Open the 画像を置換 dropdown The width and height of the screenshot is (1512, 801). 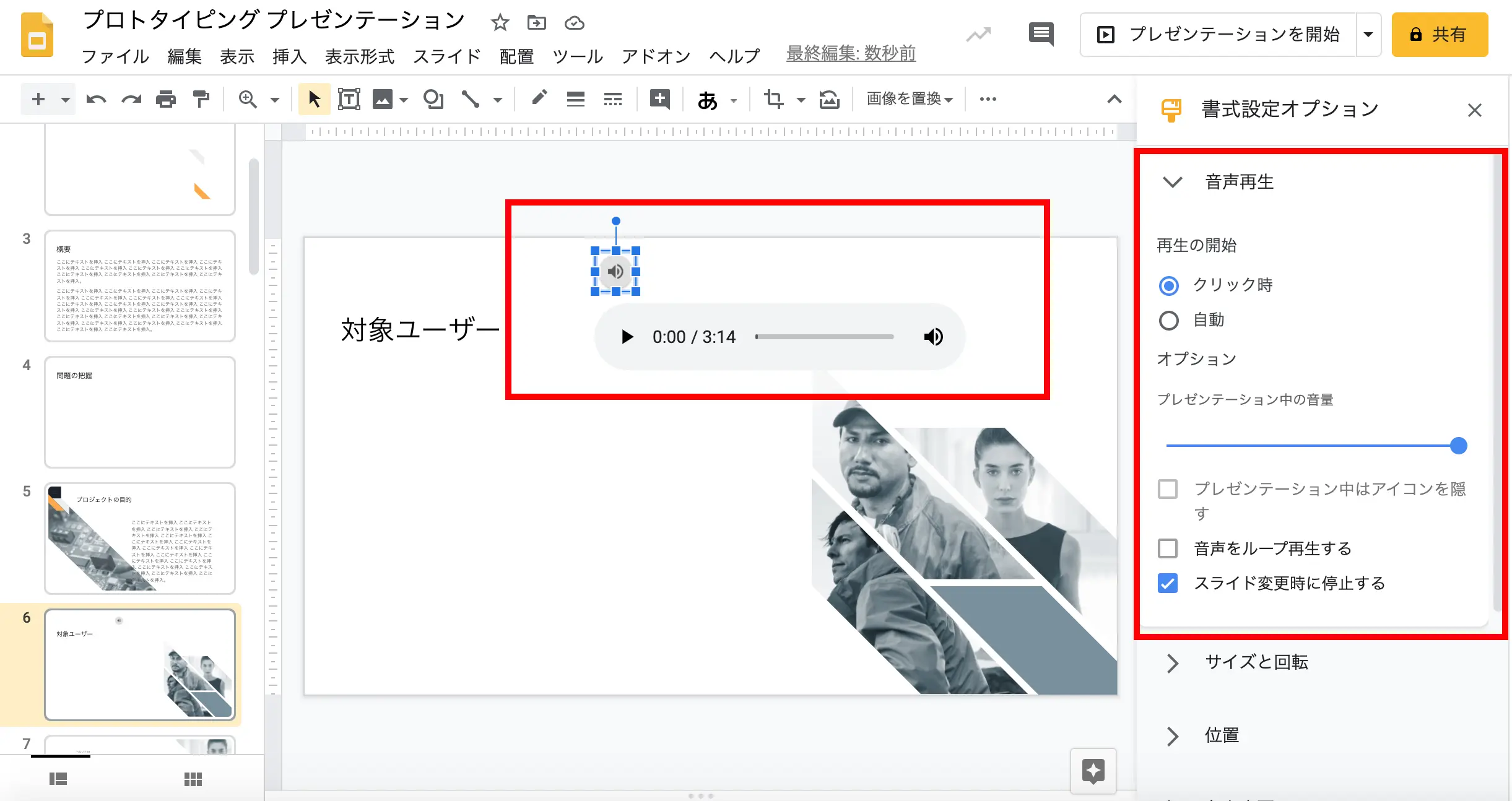pyautogui.click(x=910, y=99)
